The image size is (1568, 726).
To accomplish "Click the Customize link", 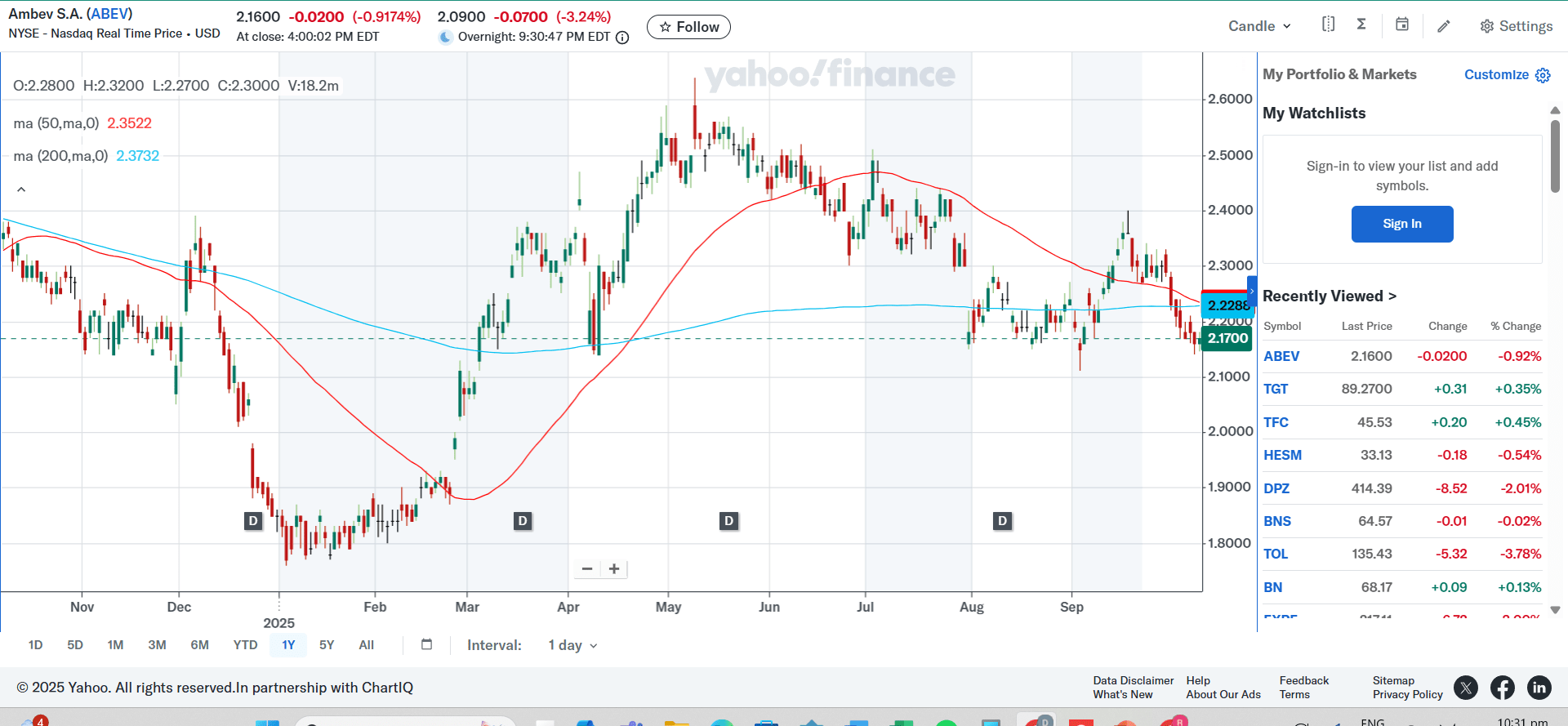I will (x=1496, y=74).
